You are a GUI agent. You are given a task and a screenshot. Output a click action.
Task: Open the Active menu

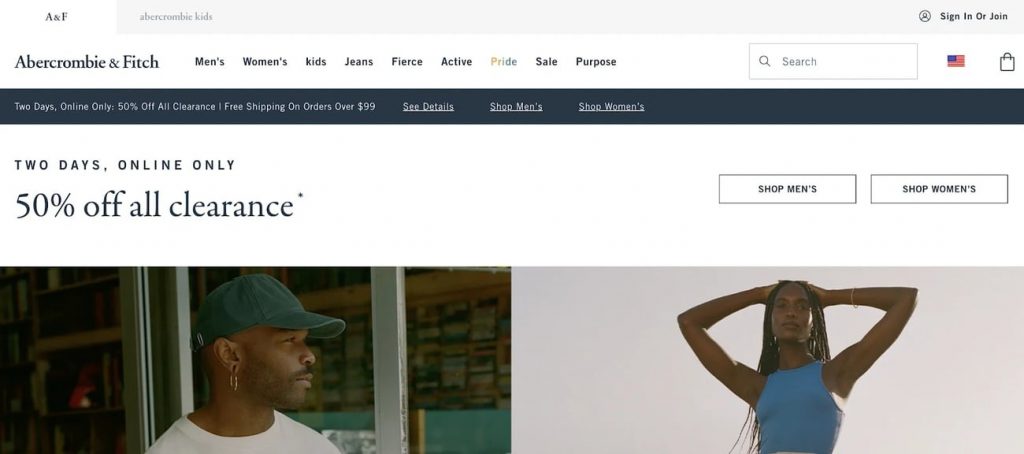[456, 61]
